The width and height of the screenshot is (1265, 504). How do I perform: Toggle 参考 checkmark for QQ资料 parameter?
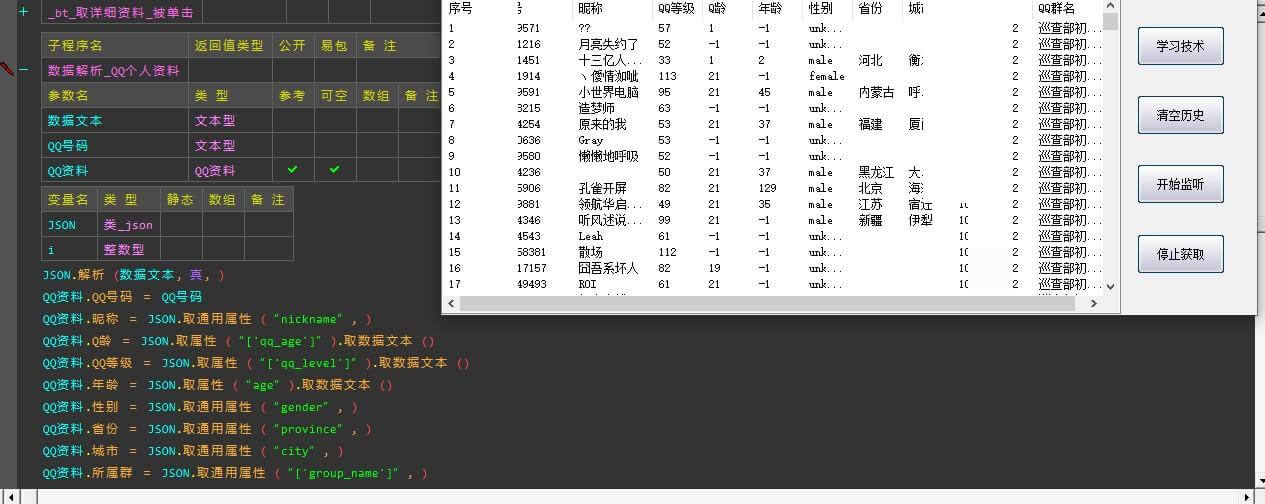[x=292, y=170]
